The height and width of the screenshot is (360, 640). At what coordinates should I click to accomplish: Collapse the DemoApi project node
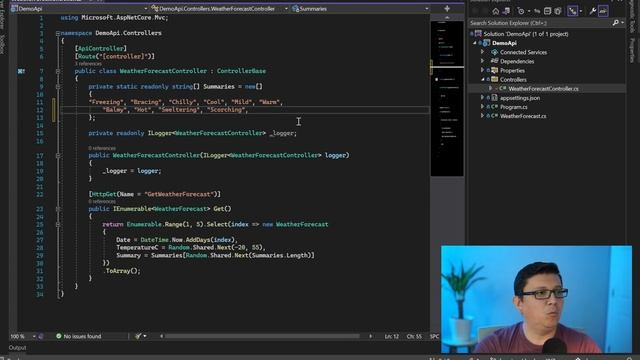coord(475,43)
